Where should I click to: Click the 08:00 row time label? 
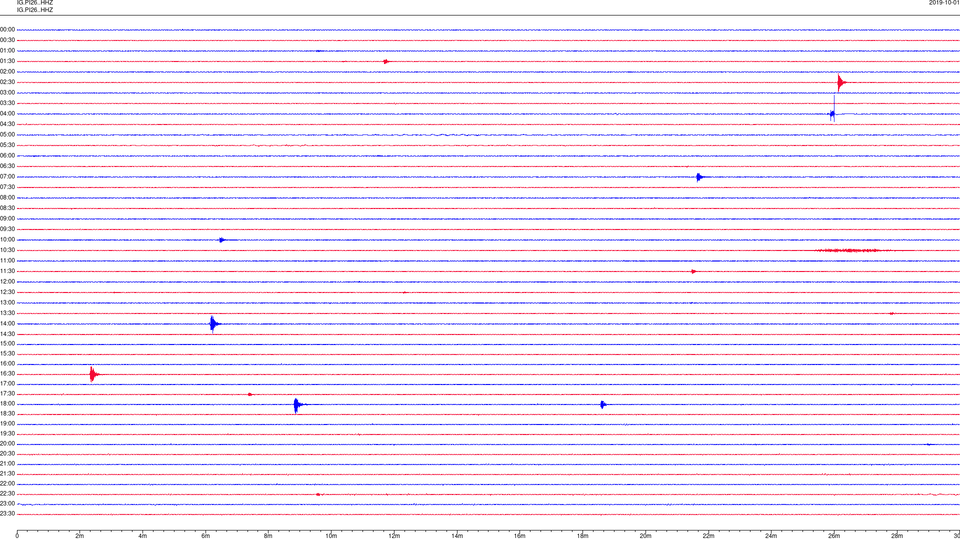(x=7, y=198)
